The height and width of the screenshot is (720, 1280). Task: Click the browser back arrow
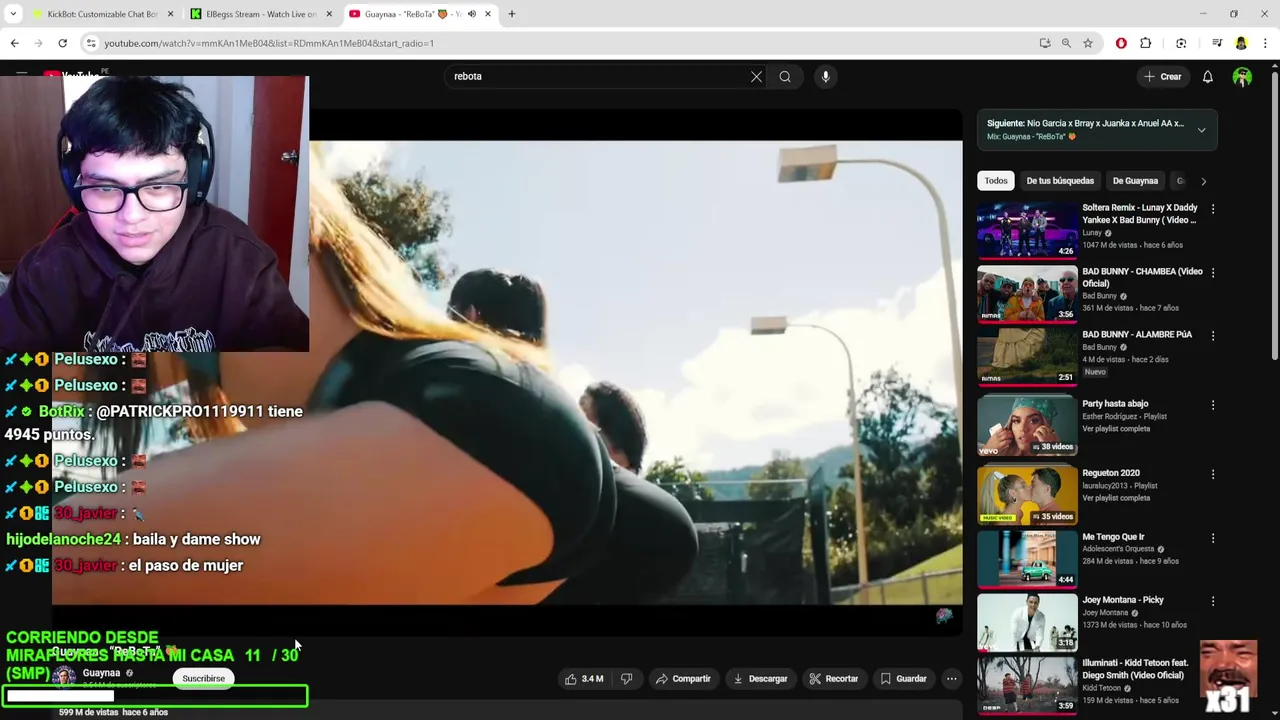14,43
